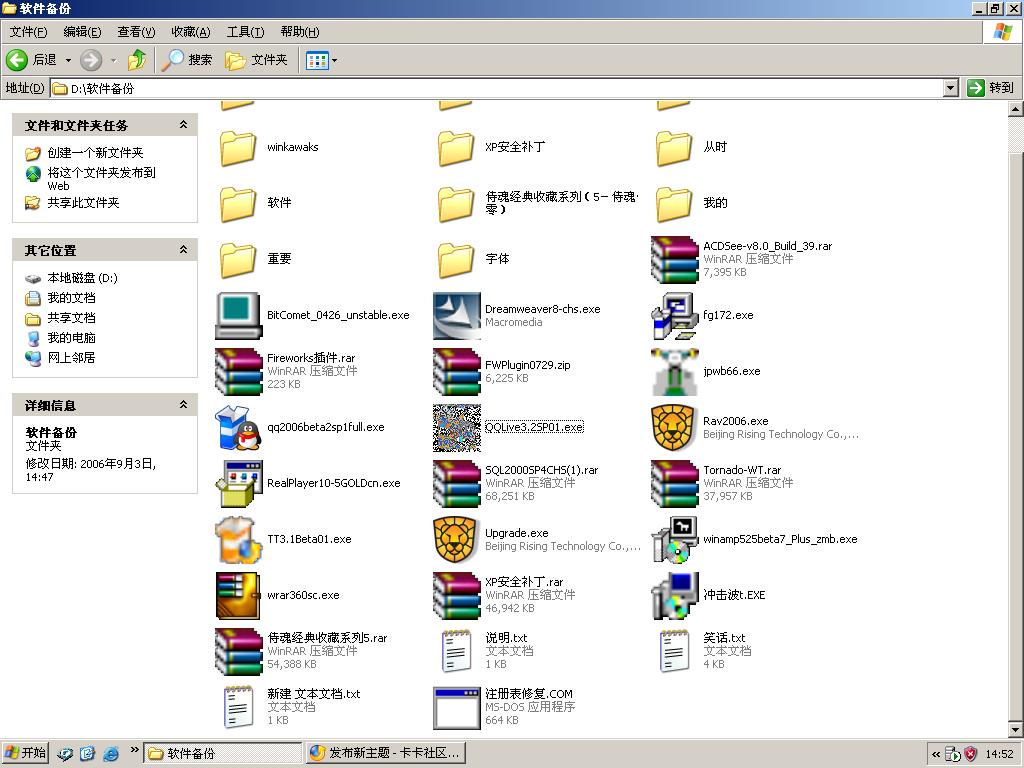Click the BitComet_0426_unstable.exe icon
Viewport: 1024px width, 768px height.
(238, 315)
